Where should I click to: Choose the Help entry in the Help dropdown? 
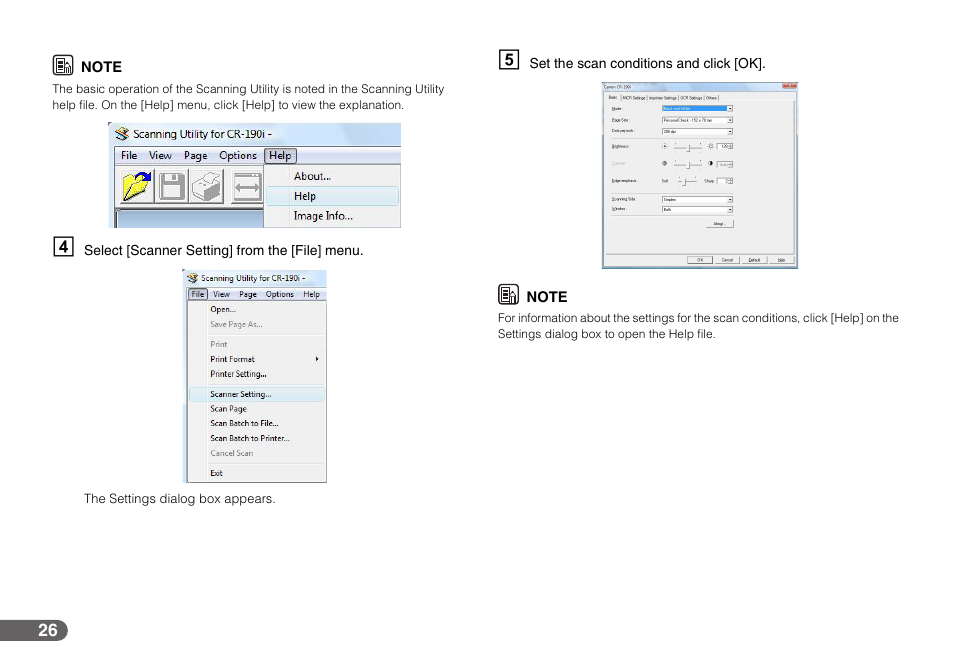(x=333, y=196)
